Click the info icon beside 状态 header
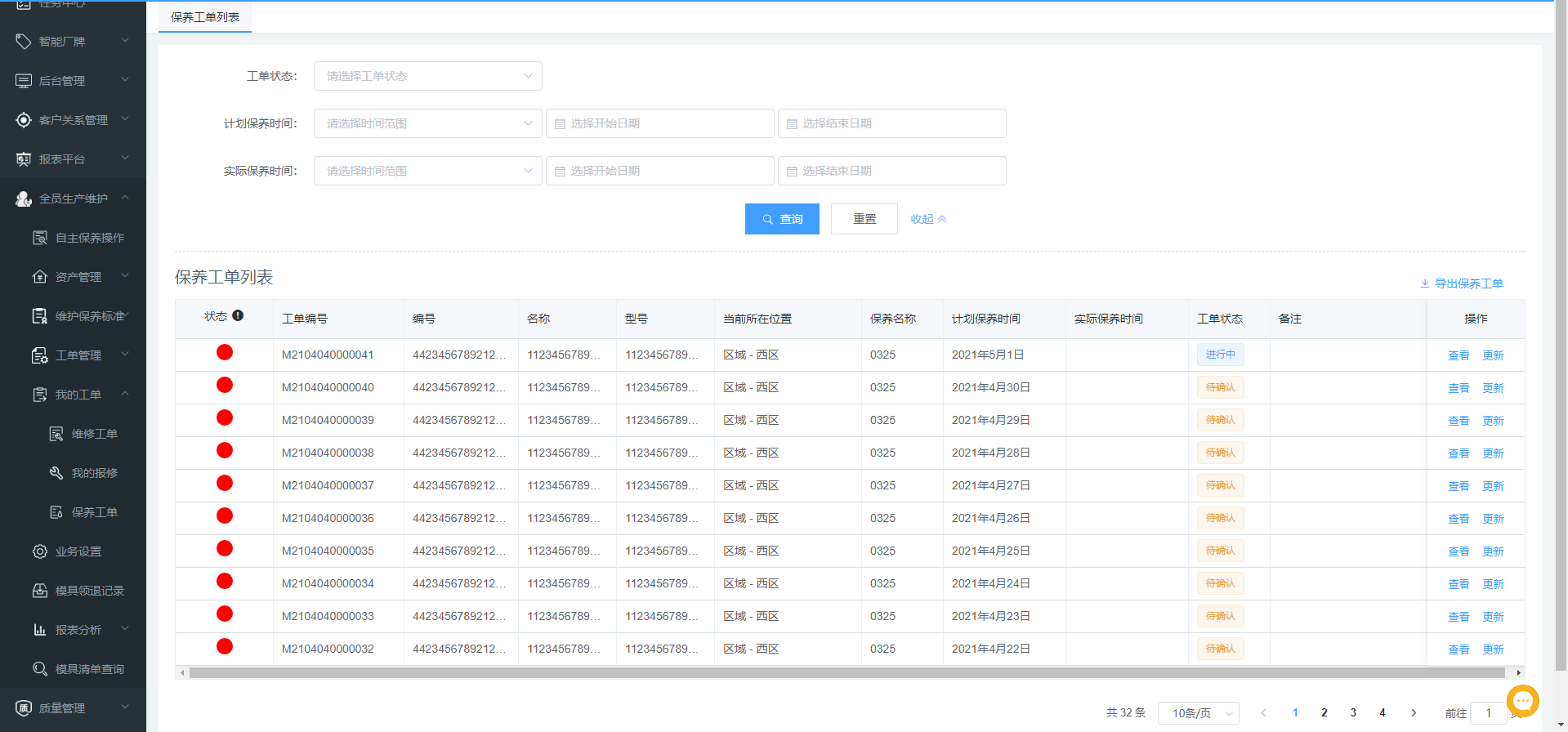1568x732 pixels. pyautogui.click(x=238, y=316)
